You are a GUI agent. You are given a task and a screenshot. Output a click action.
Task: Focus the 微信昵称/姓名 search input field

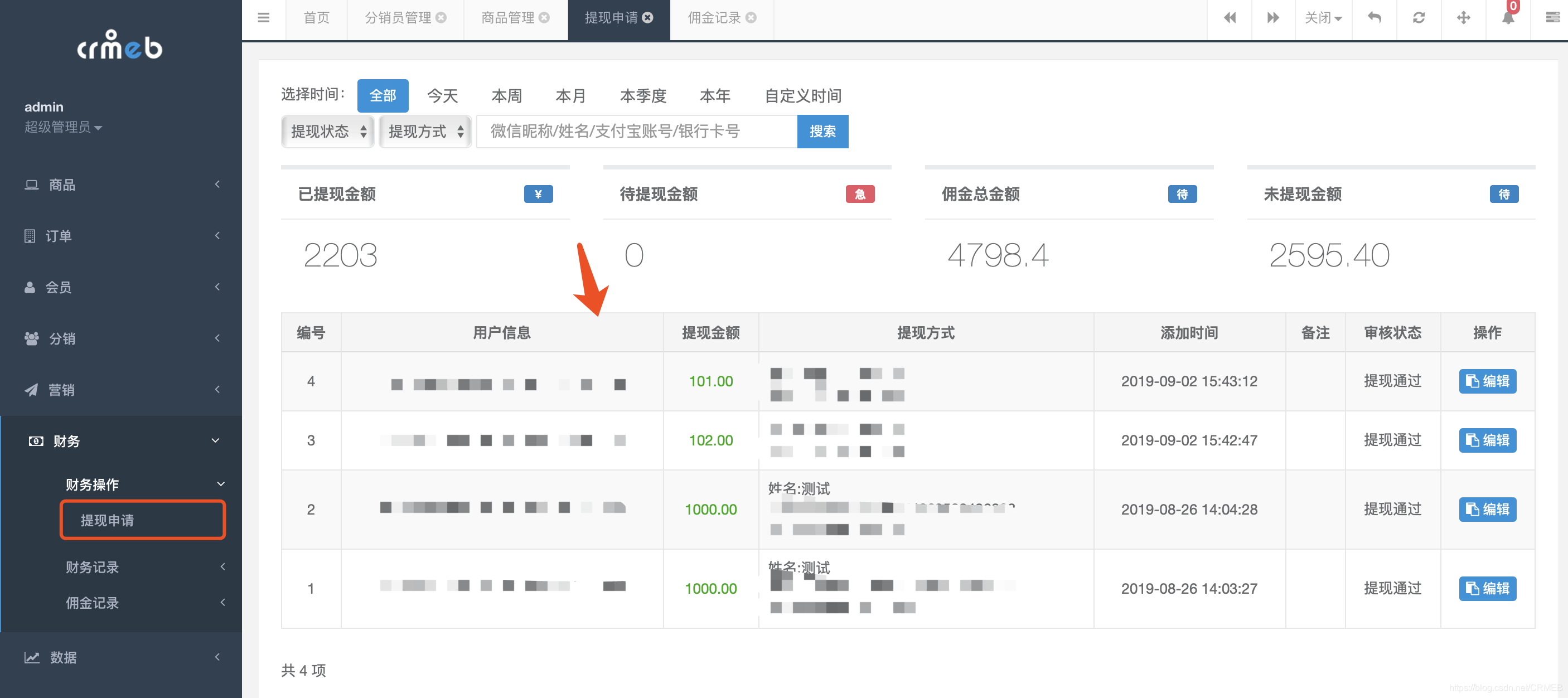tap(636, 132)
